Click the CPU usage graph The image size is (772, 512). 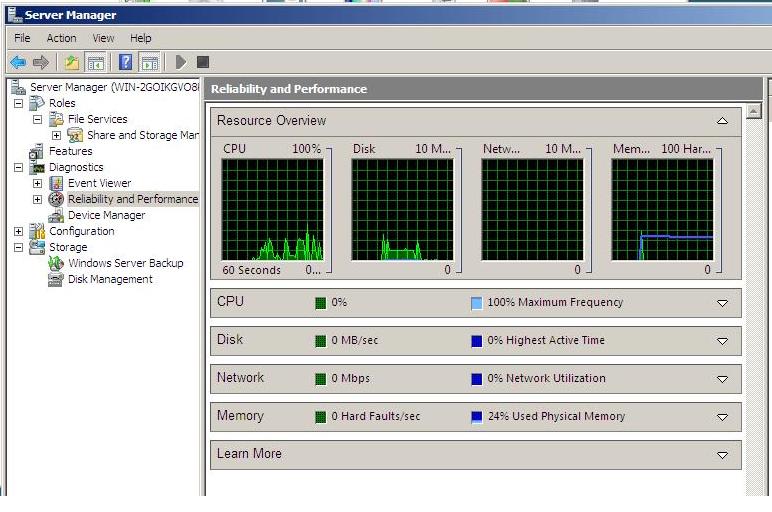point(272,210)
